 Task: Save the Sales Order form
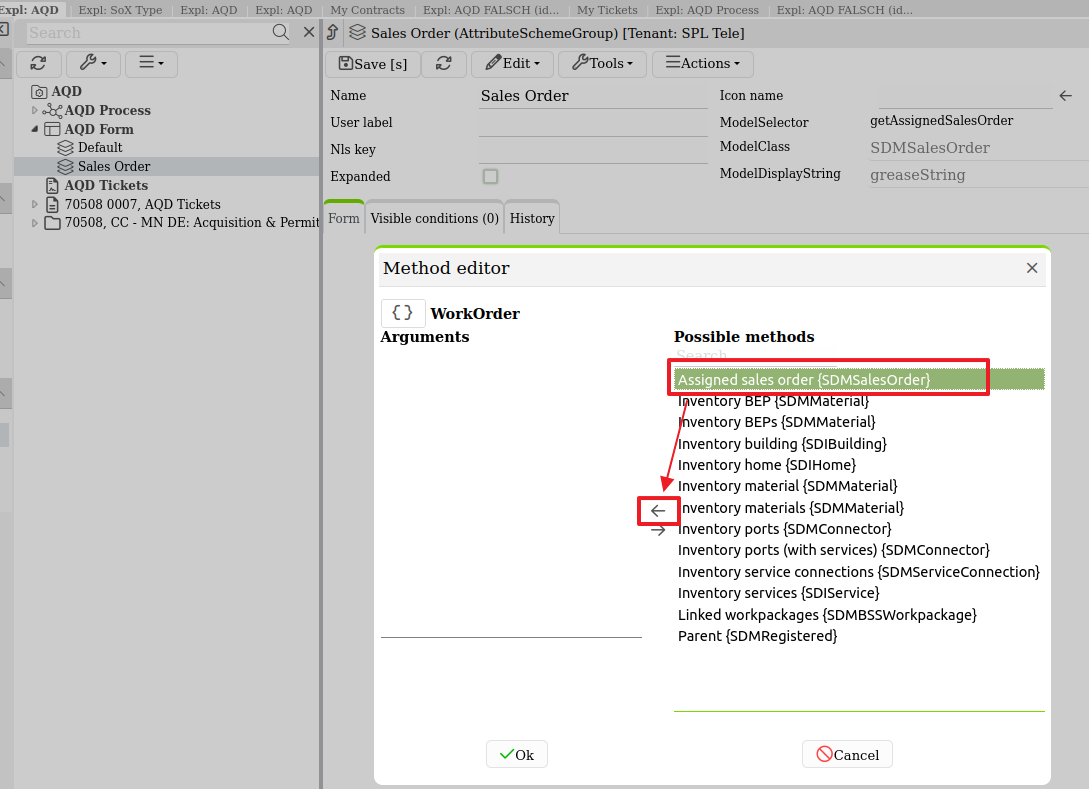pyautogui.click(x=372, y=64)
